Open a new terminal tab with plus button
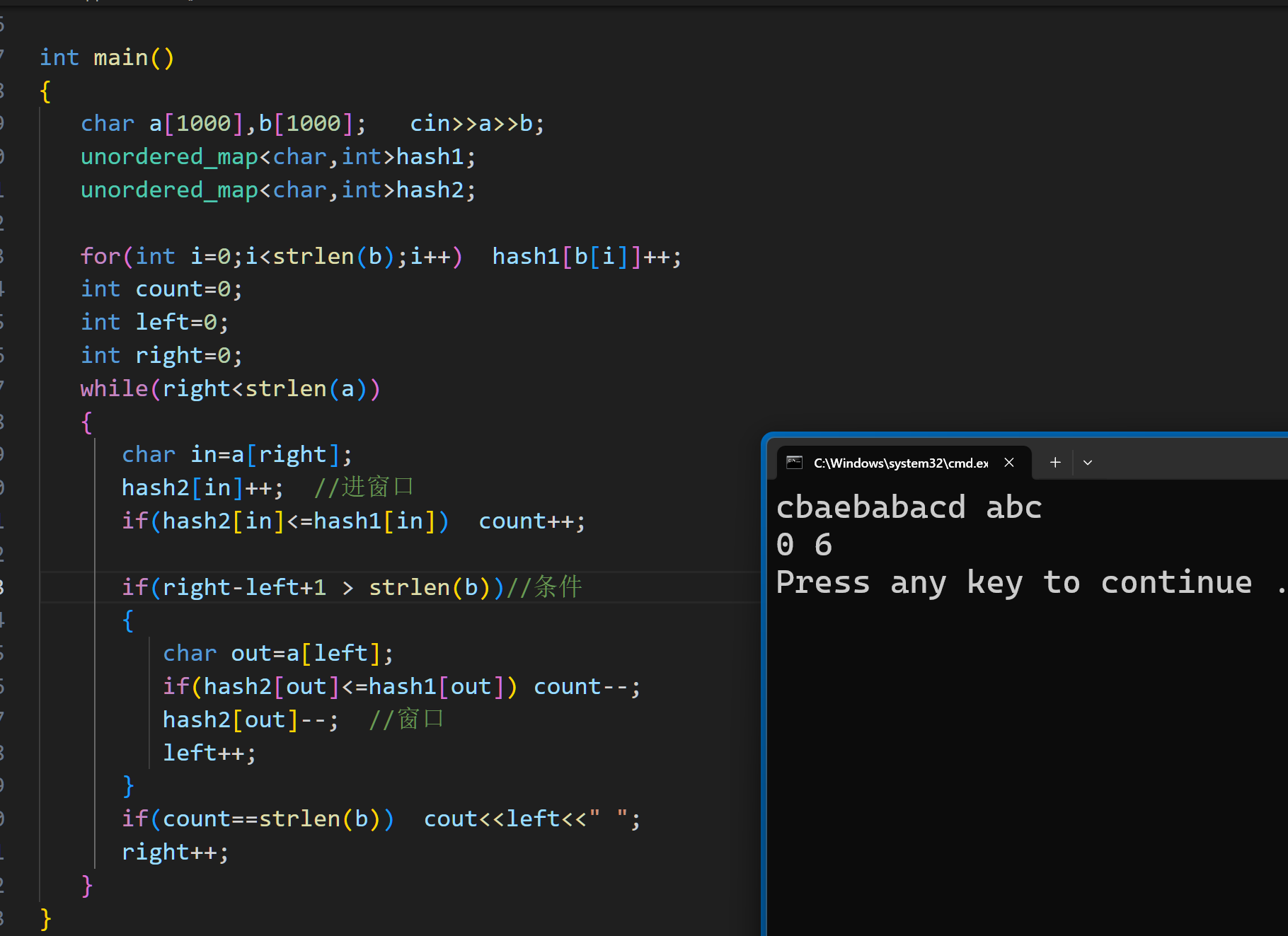 point(1055,462)
